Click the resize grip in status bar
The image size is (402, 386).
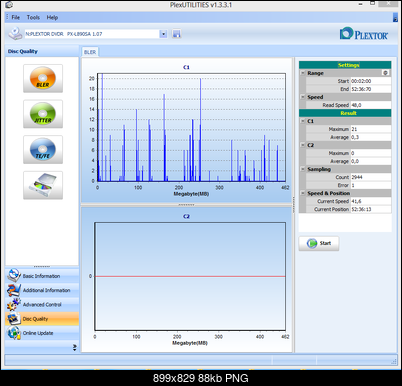point(394,361)
